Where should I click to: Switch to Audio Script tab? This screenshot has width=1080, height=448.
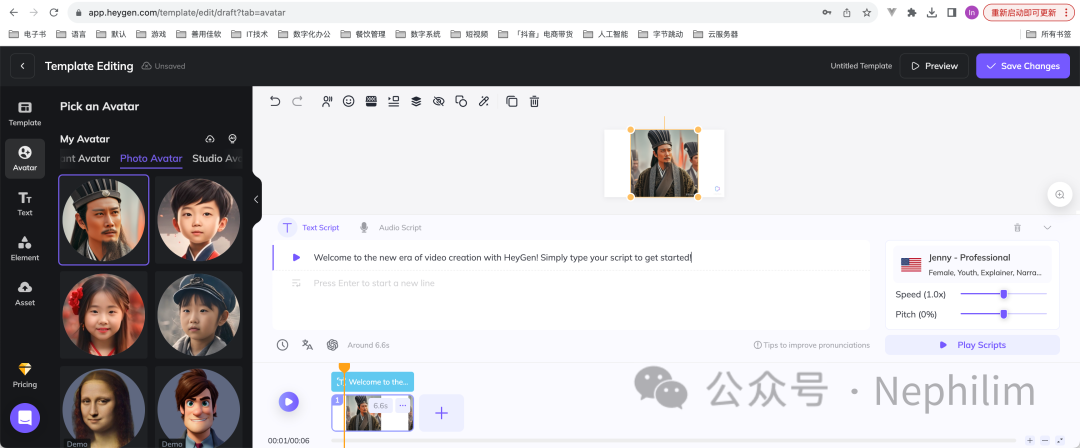390,227
